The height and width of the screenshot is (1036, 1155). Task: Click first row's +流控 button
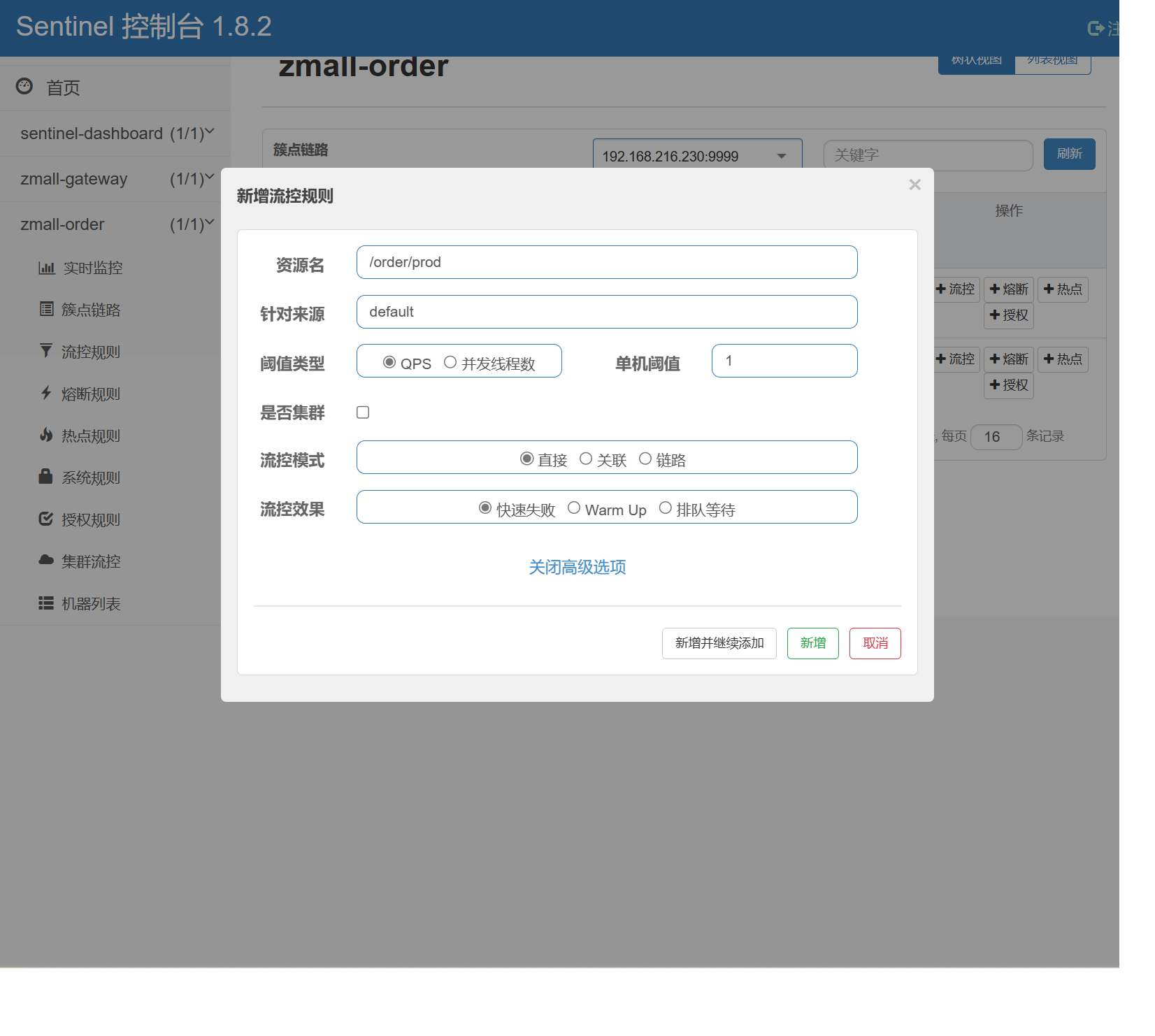956,289
